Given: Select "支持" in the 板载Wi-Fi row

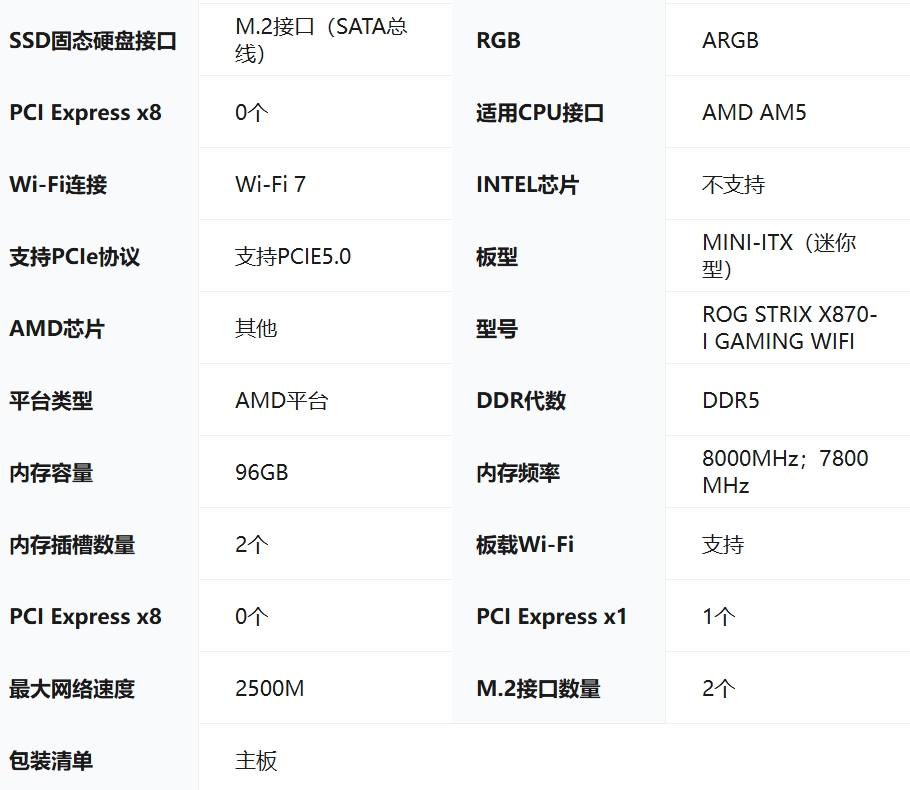Looking at the screenshot, I should (x=723, y=544).
